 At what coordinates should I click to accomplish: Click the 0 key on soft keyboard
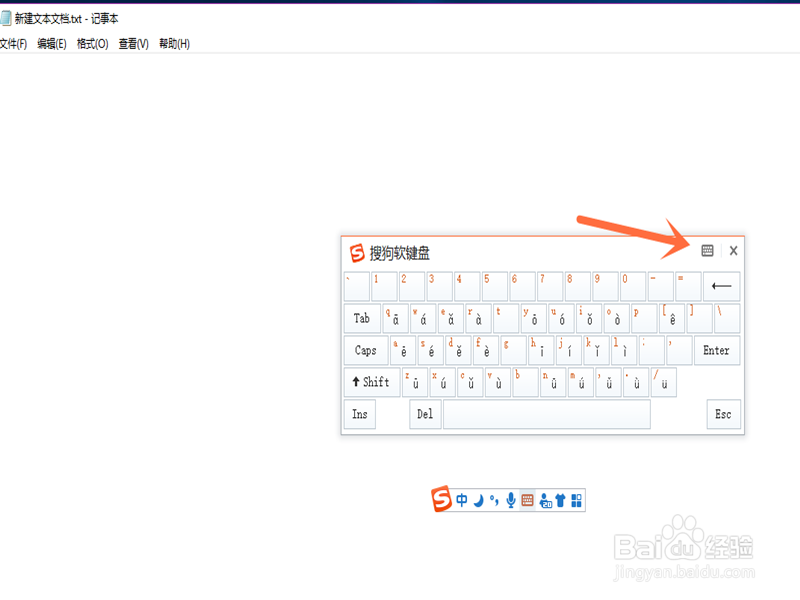pyautogui.click(x=633, y=286)
